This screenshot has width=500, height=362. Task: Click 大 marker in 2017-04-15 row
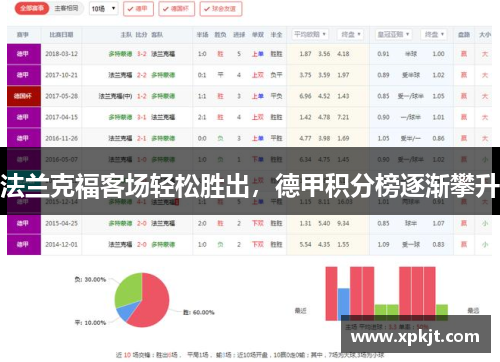485,117
